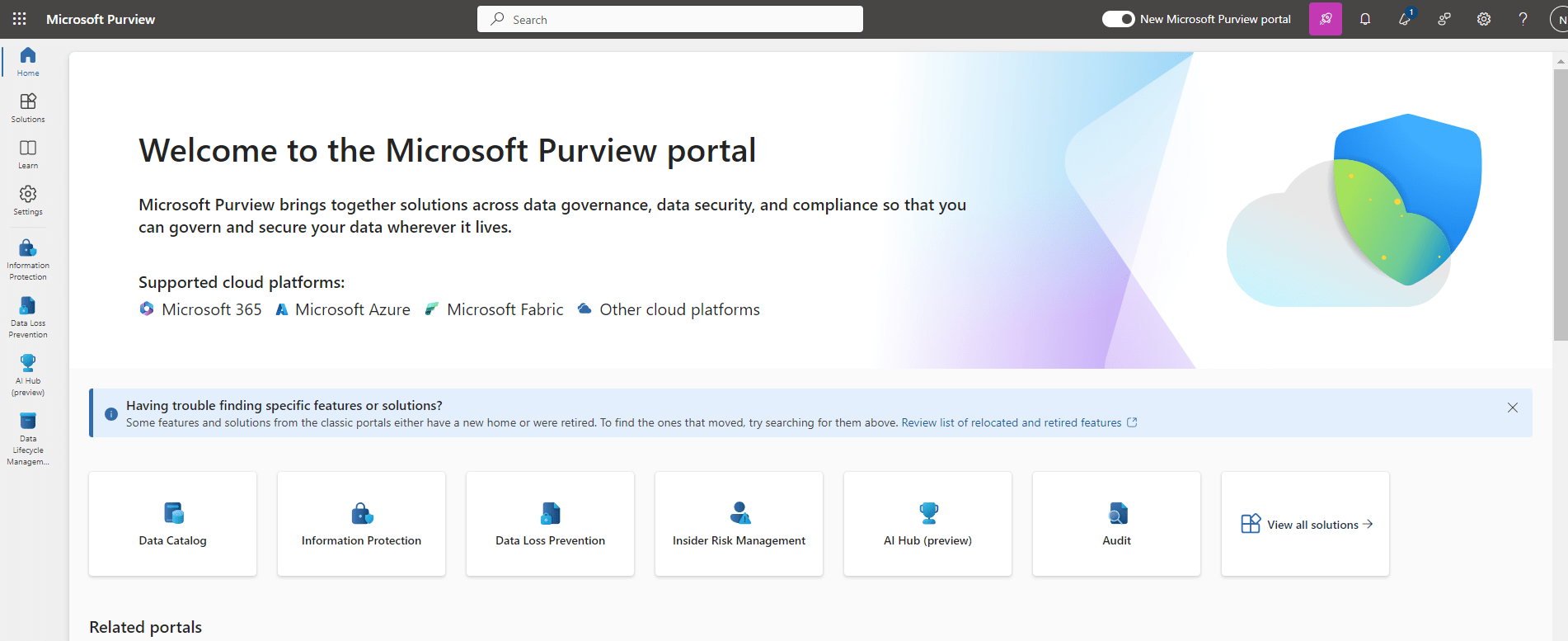
Task: Select Information Protection sidebar icon
Action: coord(28,259)
